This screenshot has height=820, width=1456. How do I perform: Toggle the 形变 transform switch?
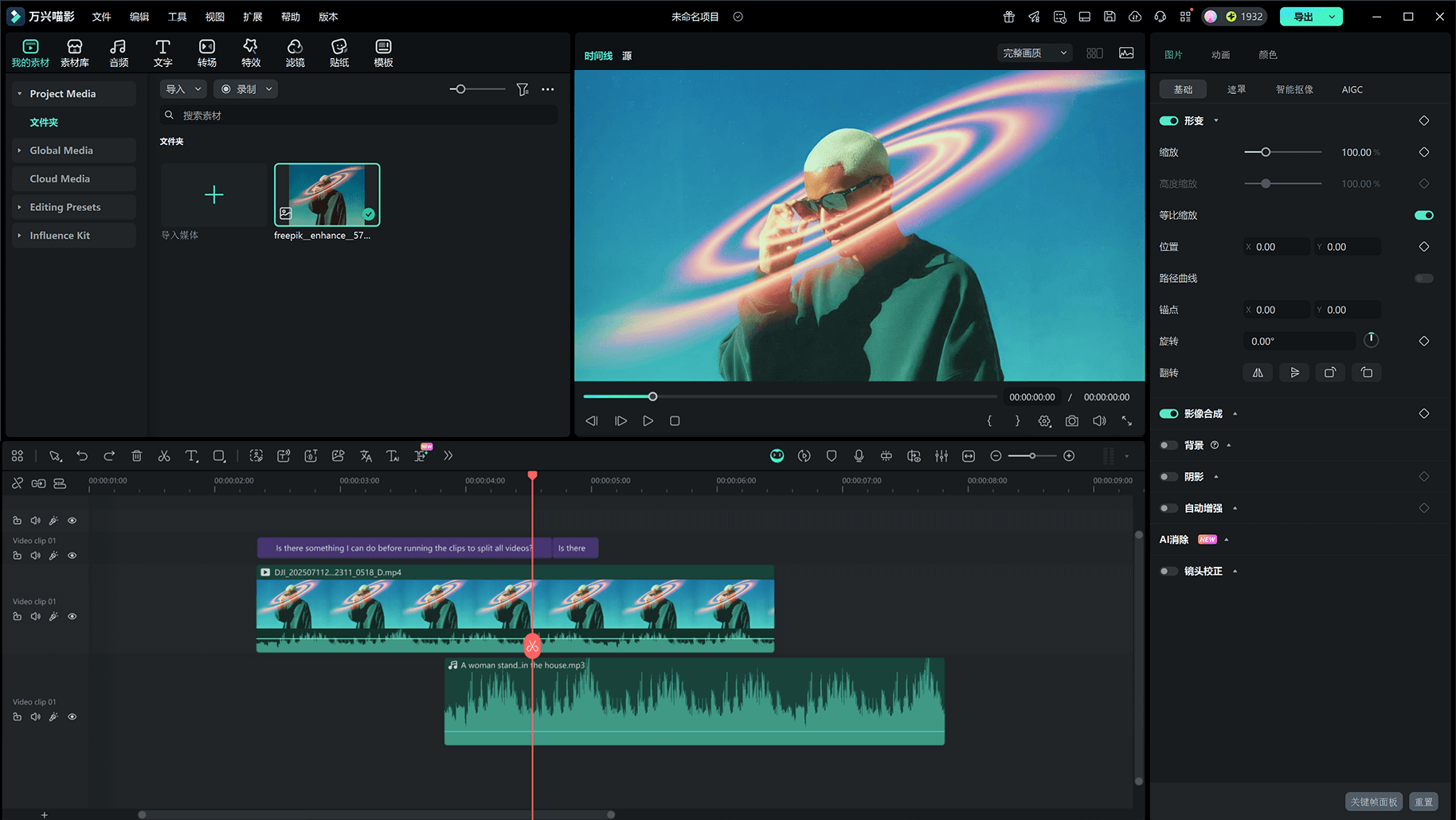click(x=1168, y=121)
